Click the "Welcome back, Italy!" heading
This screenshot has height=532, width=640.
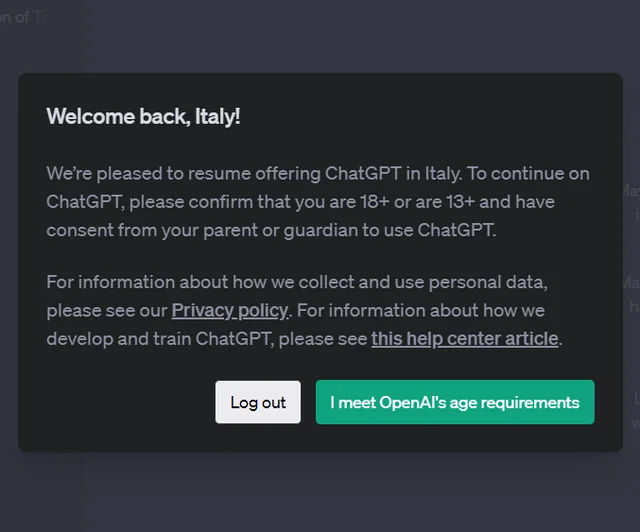coord(143,117)
